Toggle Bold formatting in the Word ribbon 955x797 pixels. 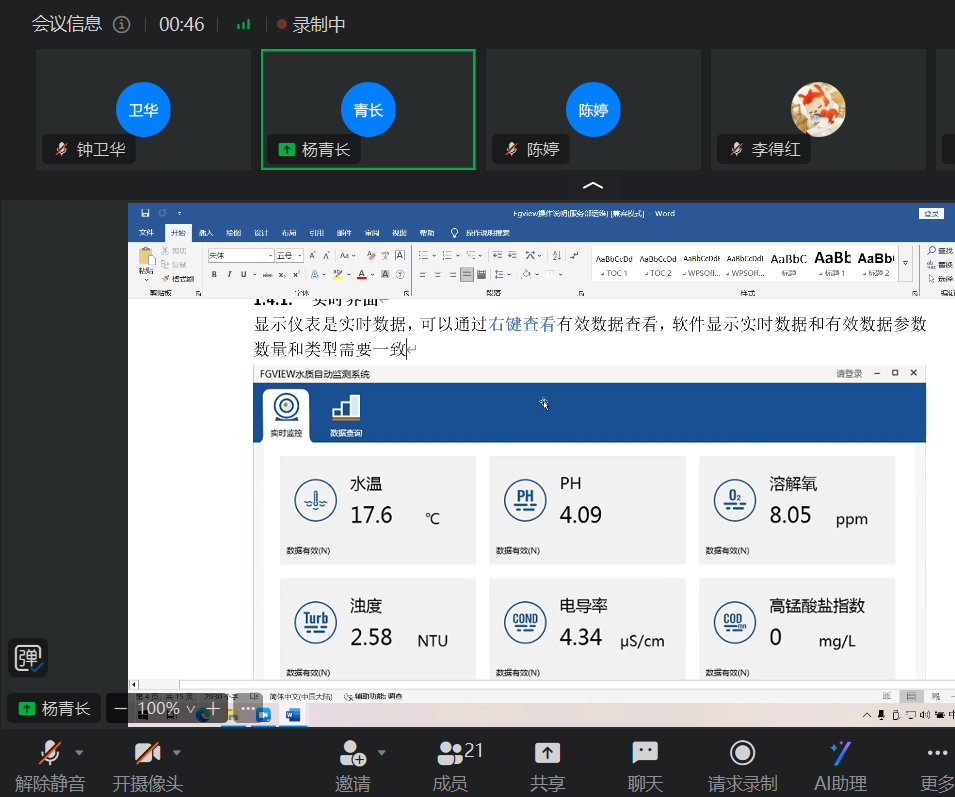coord(213,272)
